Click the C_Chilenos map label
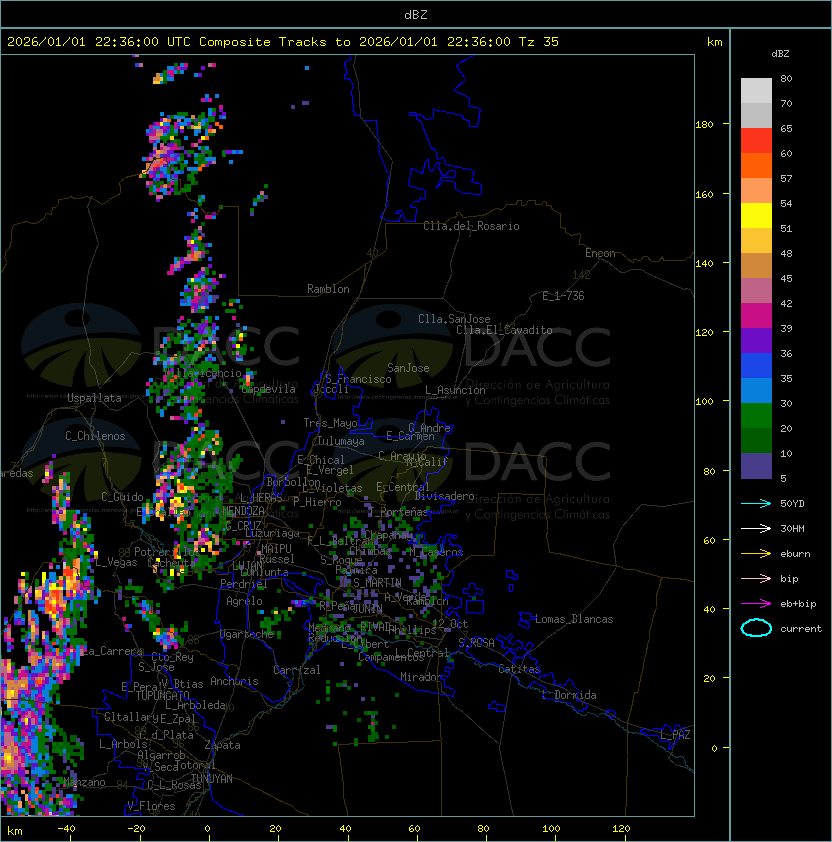Viewport: 832px width, 842px height. pos(95,436)
